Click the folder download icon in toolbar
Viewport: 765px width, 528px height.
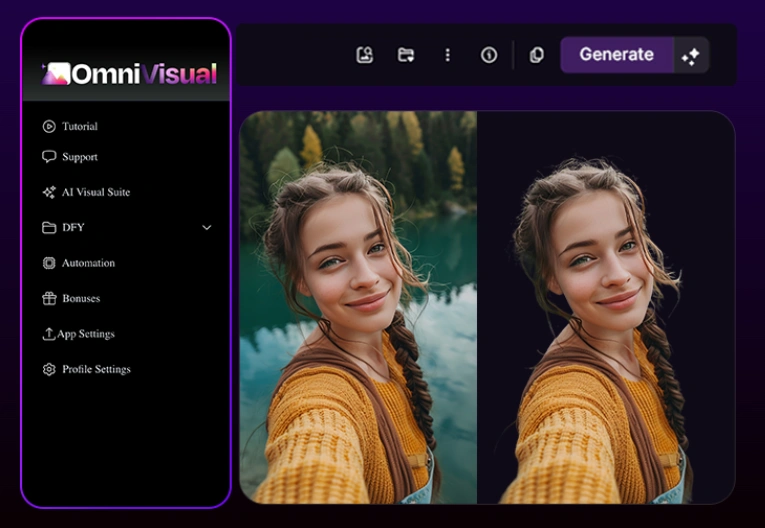[x=406, y=55]
